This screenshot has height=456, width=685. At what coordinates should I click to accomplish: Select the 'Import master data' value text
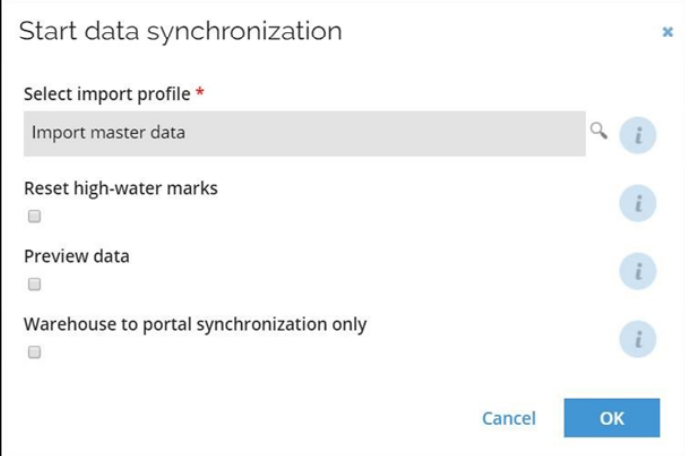108,132
